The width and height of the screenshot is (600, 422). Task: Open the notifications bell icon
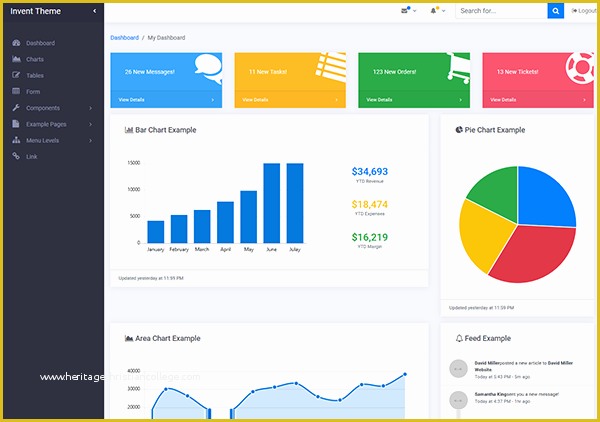[x=433, y=11]
